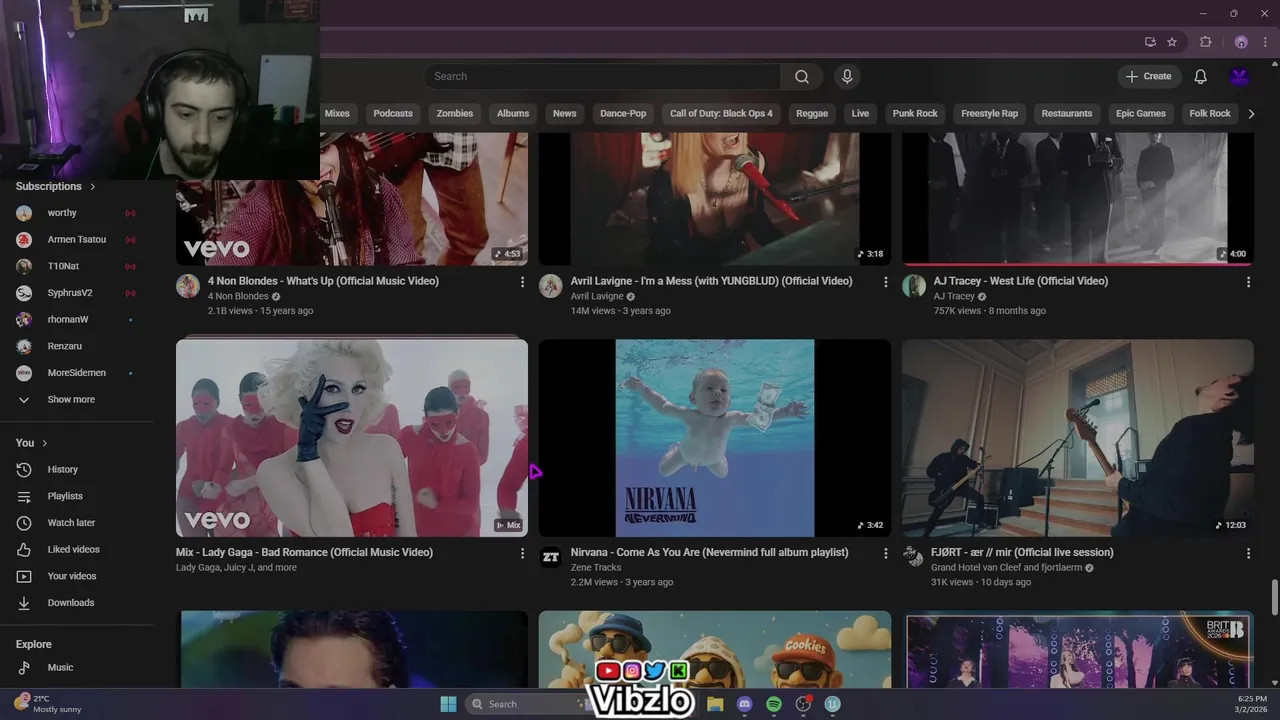Viewport: 1280px width, 720px height.
Task: Select the Call of Duty: Black Ops 4 chip
Action: point(721,114)
